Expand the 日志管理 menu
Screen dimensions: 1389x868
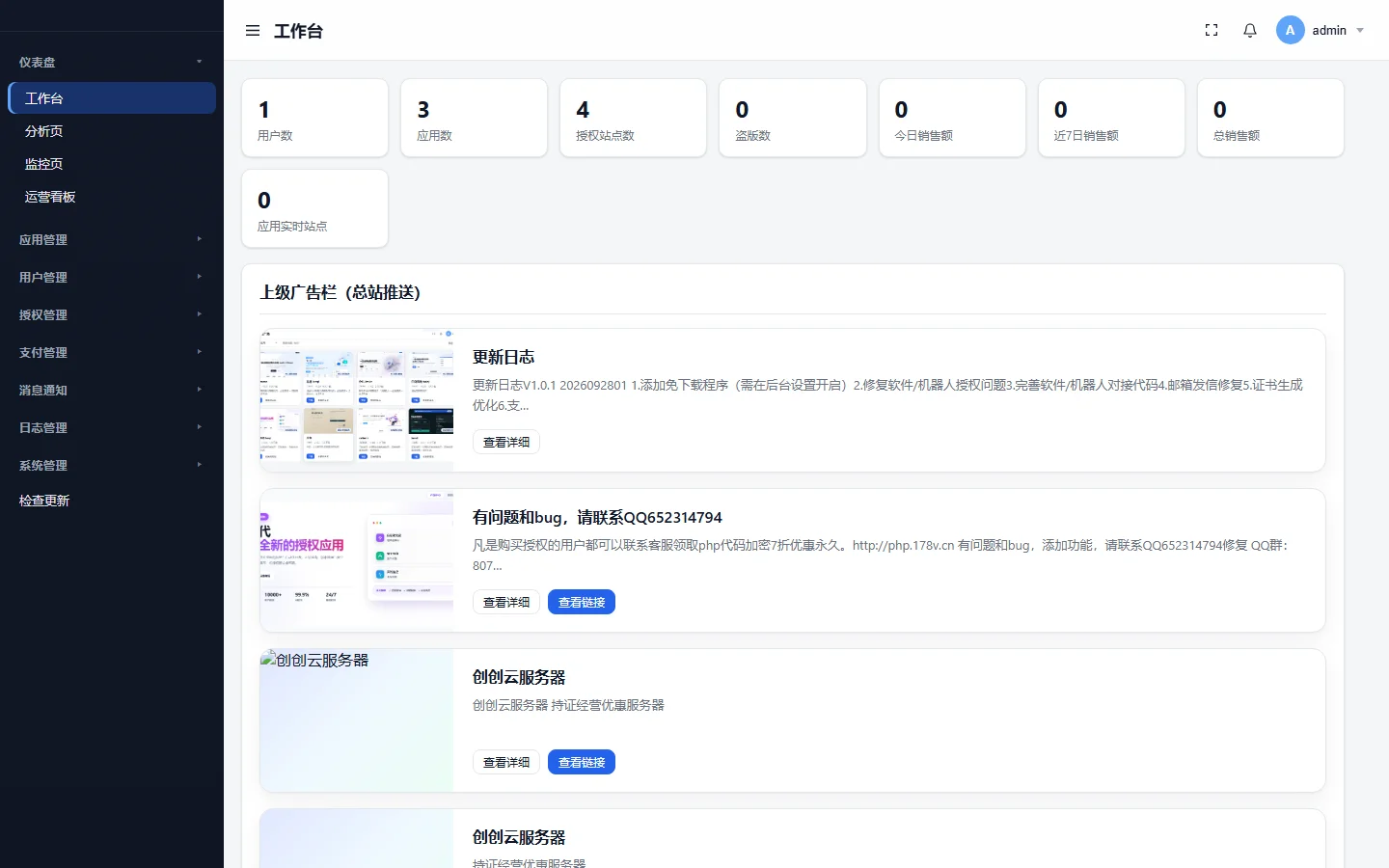tap(112, 427)
